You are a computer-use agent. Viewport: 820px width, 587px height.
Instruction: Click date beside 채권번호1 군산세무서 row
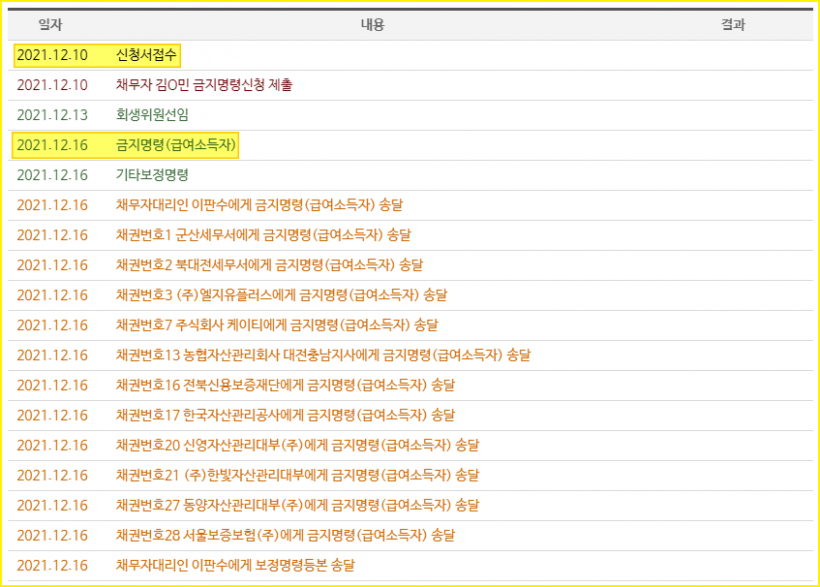[52, 235]
